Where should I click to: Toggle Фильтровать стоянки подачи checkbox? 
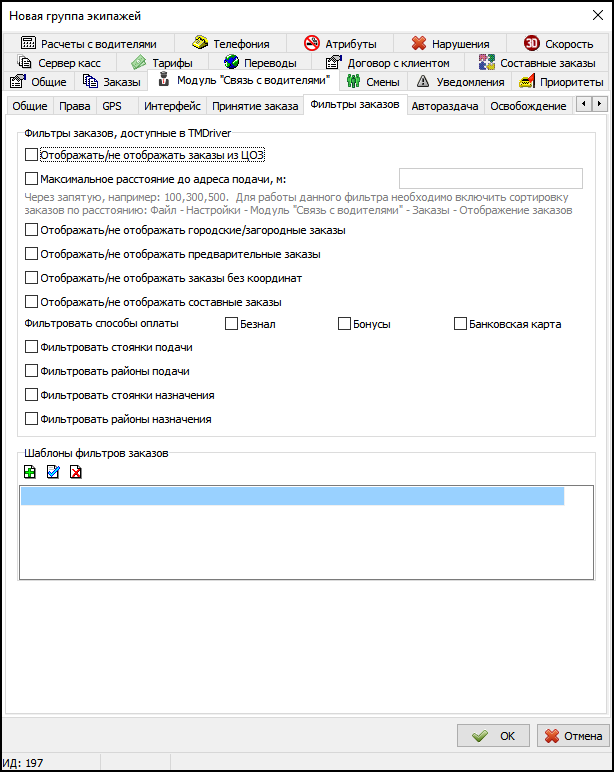pos(31,348)
